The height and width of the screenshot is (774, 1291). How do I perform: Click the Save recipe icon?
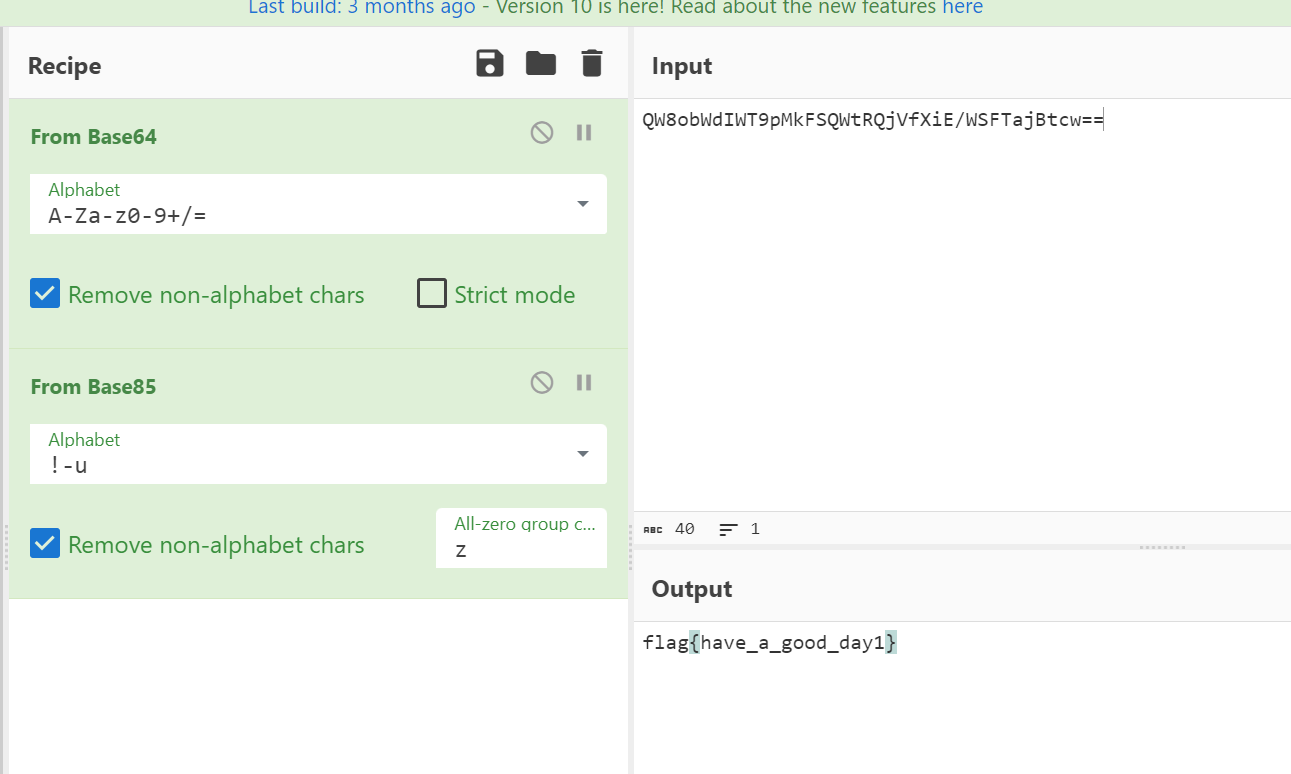pyautogui.click(x=490, y=64)
